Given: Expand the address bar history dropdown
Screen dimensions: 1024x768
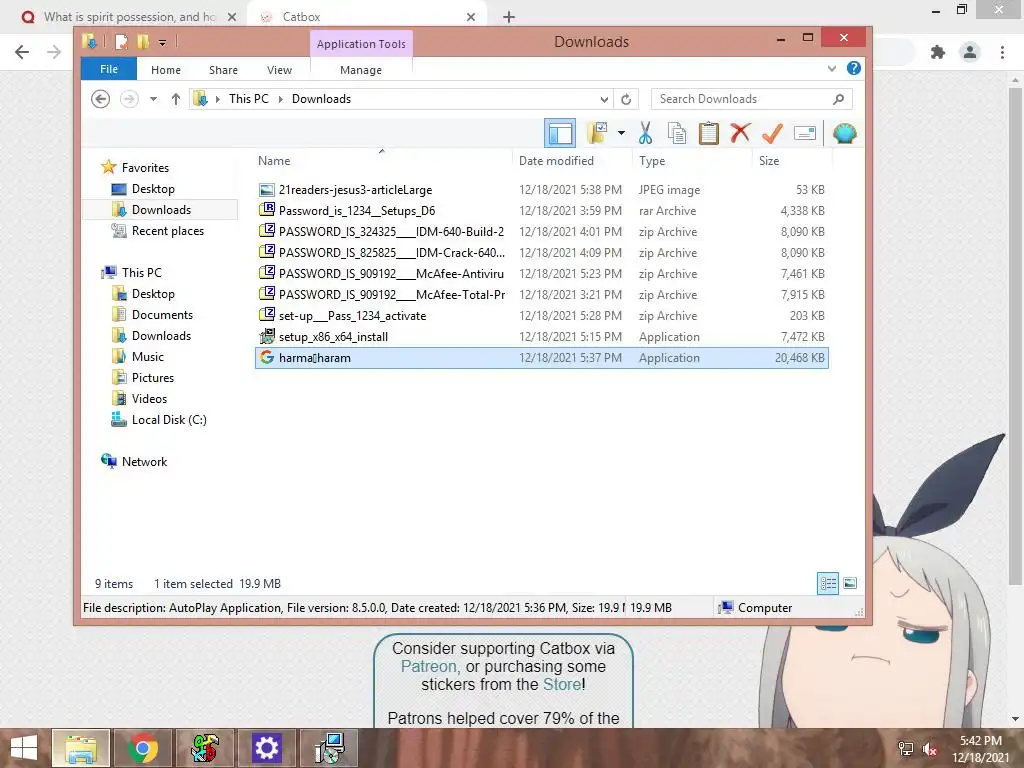Looking at the screenshot, I should coord(604,99).
